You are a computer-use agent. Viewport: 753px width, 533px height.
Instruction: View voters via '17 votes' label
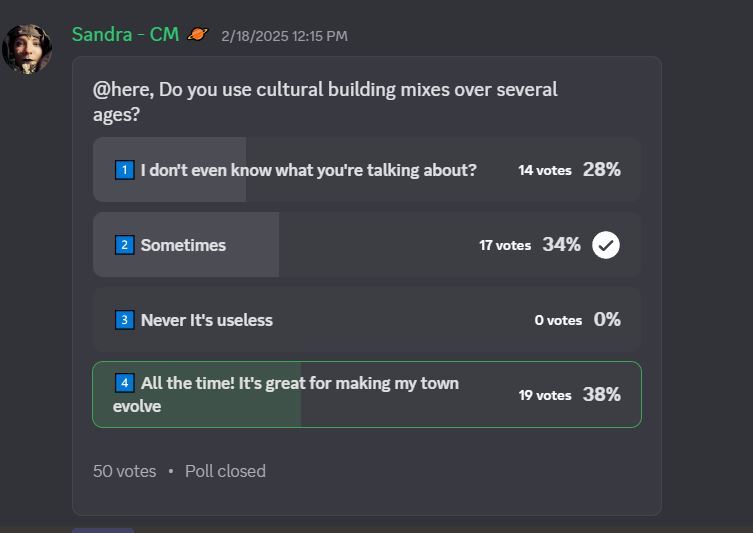coord(505,245)
